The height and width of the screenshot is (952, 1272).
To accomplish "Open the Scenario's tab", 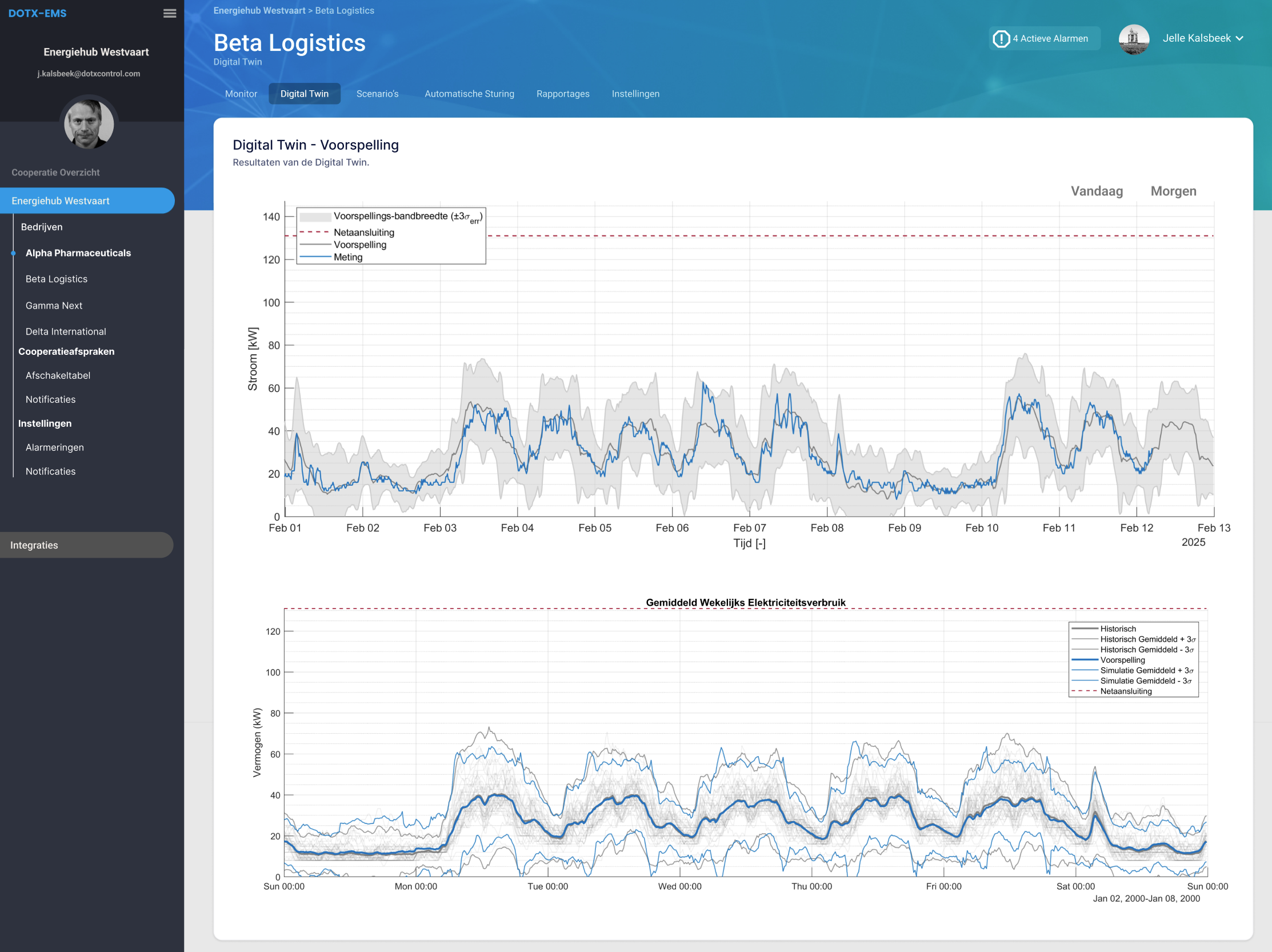I will coord(377,94).
